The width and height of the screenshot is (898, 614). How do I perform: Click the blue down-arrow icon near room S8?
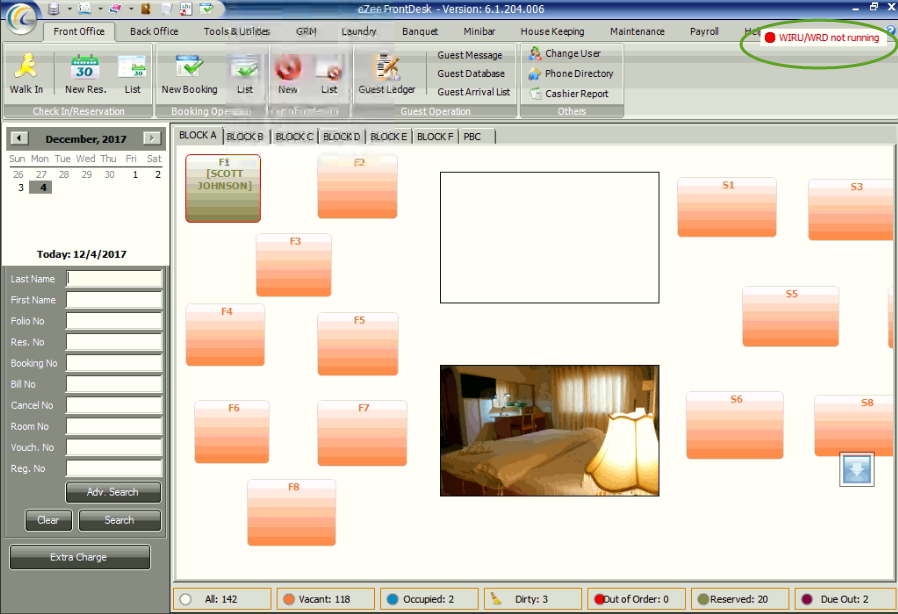[857, 470]
